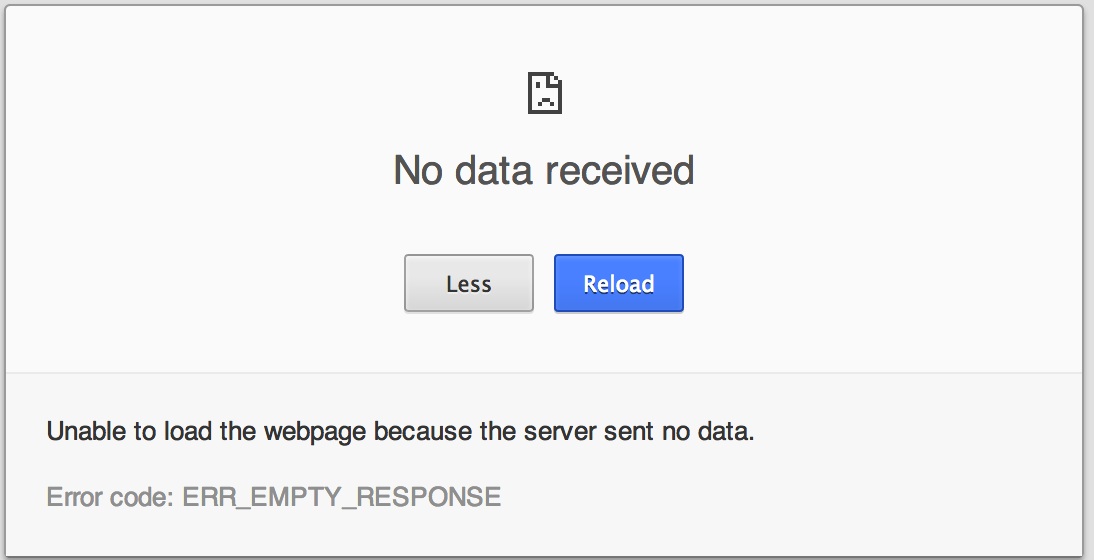This screenshot has height=560, width=1094.
Task: Click the word 'Unable' starting the description
Action: 87,432
